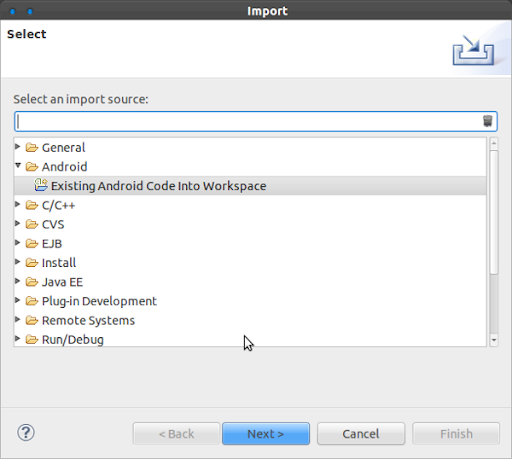Expand the Run/Debug category

[18, 338]
